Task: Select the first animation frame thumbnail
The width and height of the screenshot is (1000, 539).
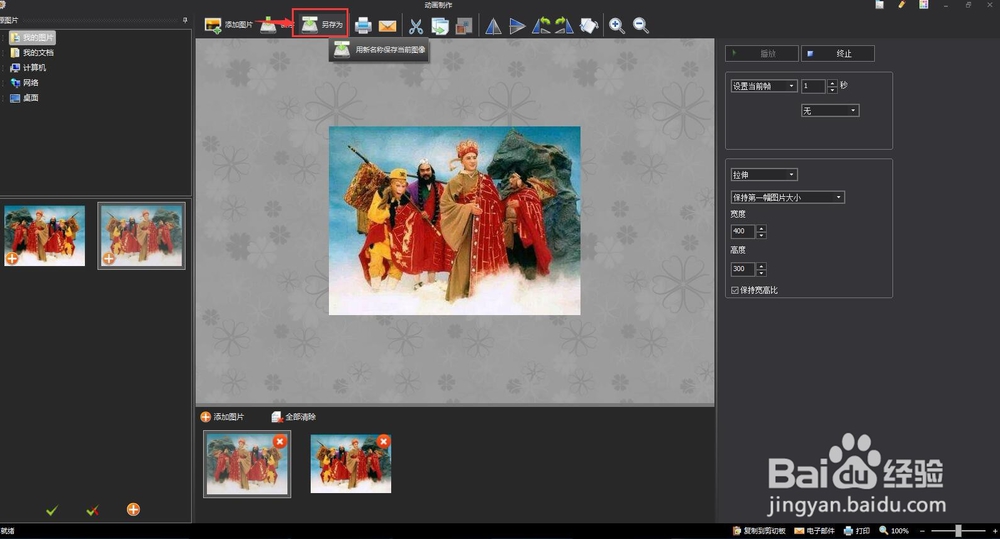Action: pyautogui.click(x=247, y=464)
